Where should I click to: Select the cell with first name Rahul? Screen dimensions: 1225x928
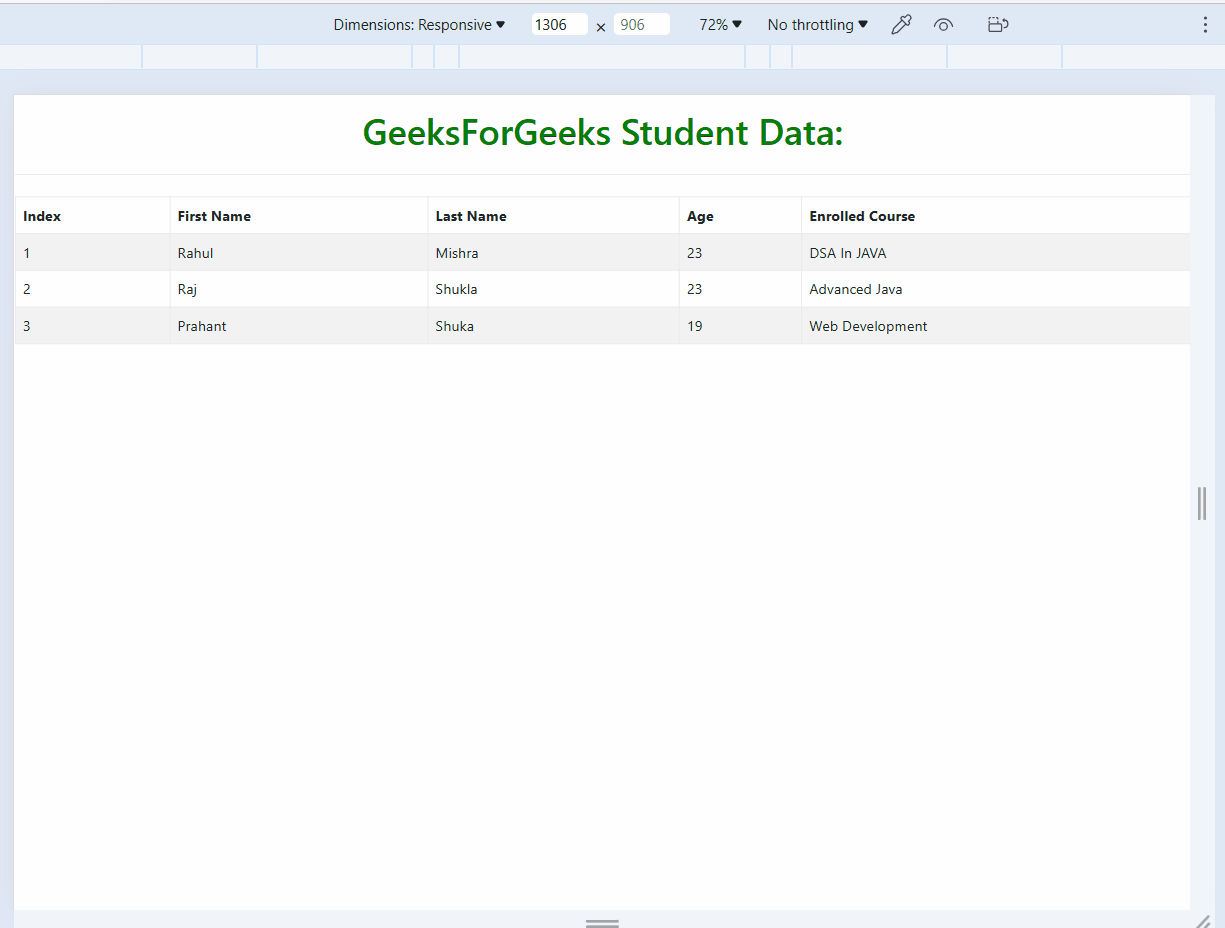299,253
